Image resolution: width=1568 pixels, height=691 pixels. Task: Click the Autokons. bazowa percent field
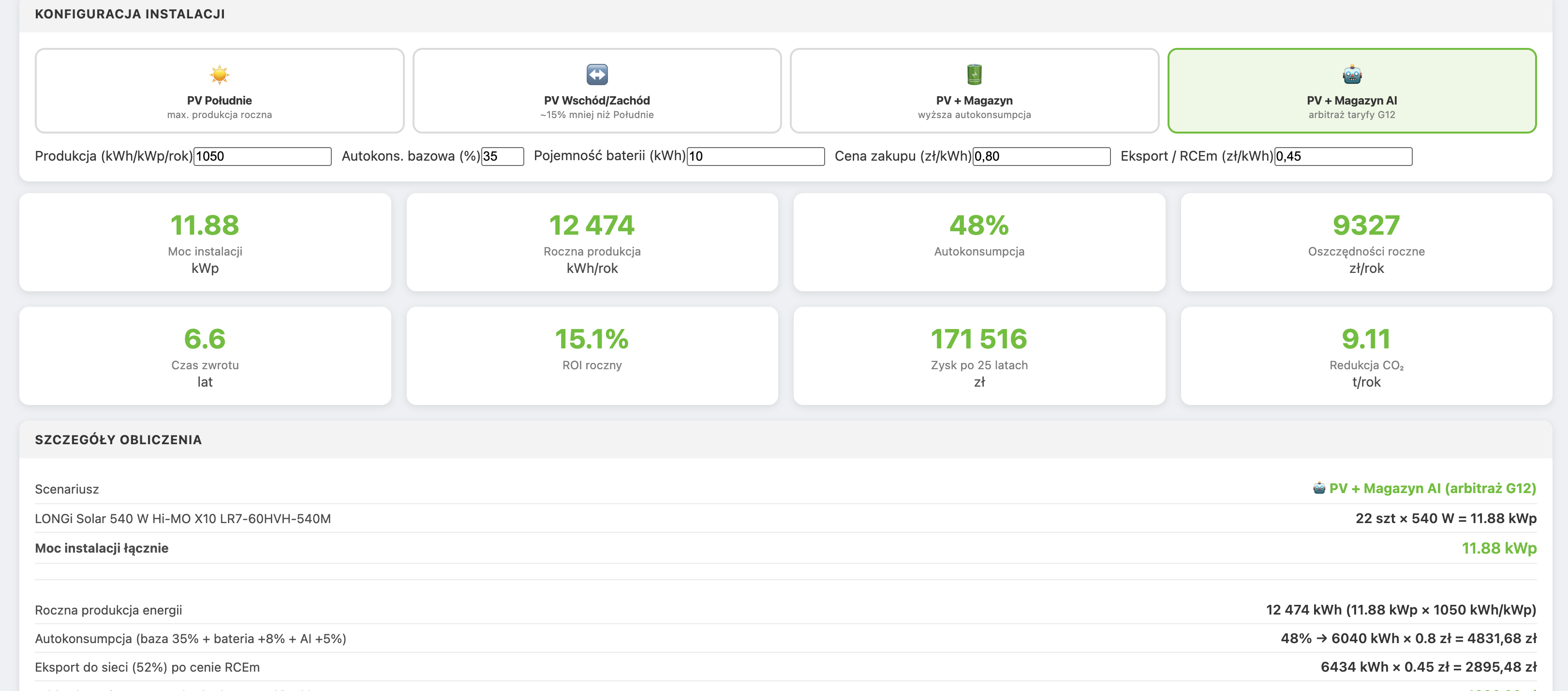click(502, 156)
